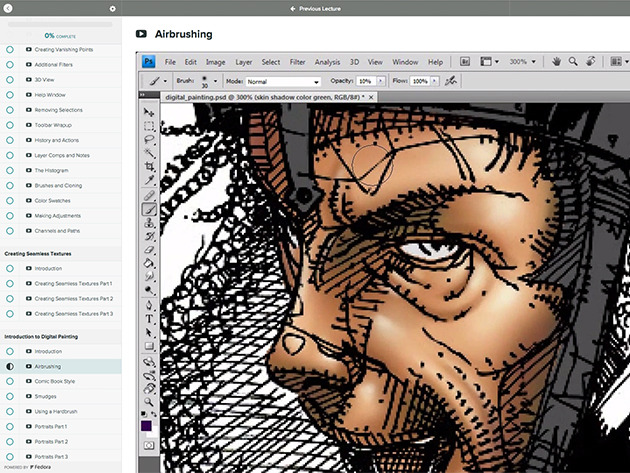630x473 pixels.
Task: Click the Rotate View icon in application bar
Action: 591,61
